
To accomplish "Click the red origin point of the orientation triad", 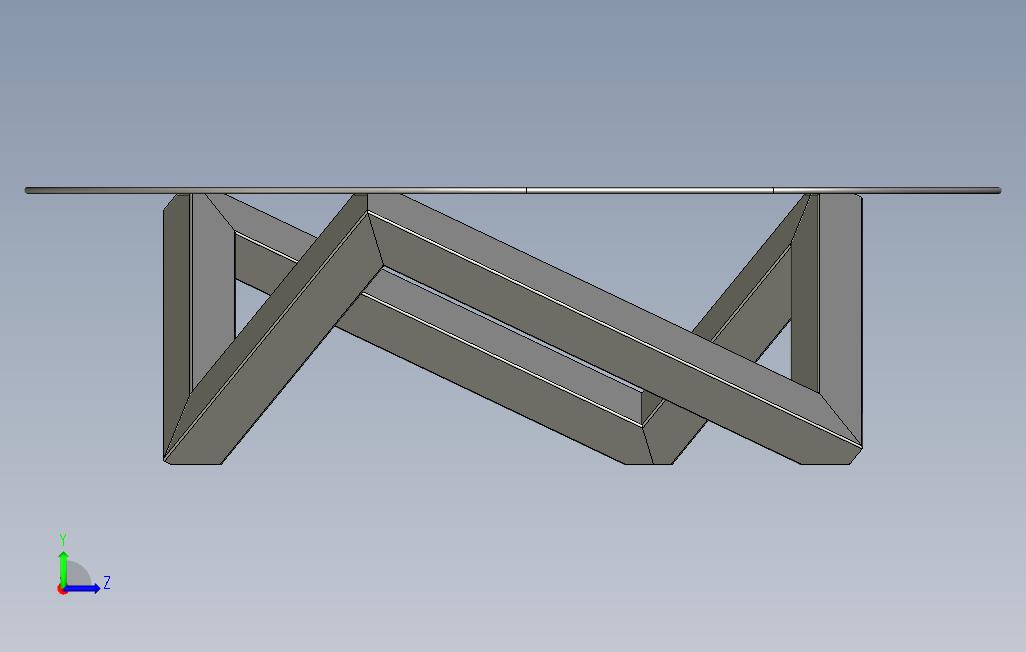I will (x=62, y=590).
